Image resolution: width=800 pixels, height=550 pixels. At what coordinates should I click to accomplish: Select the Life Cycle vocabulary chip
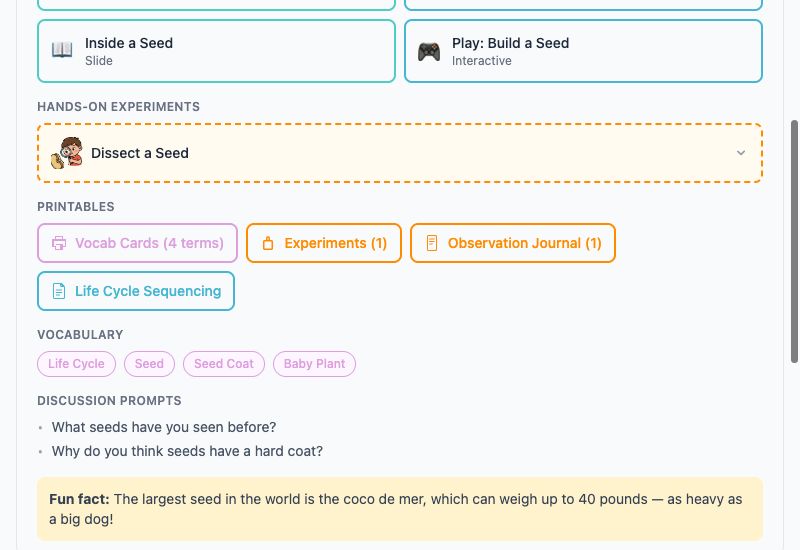[x=77, y=364]
